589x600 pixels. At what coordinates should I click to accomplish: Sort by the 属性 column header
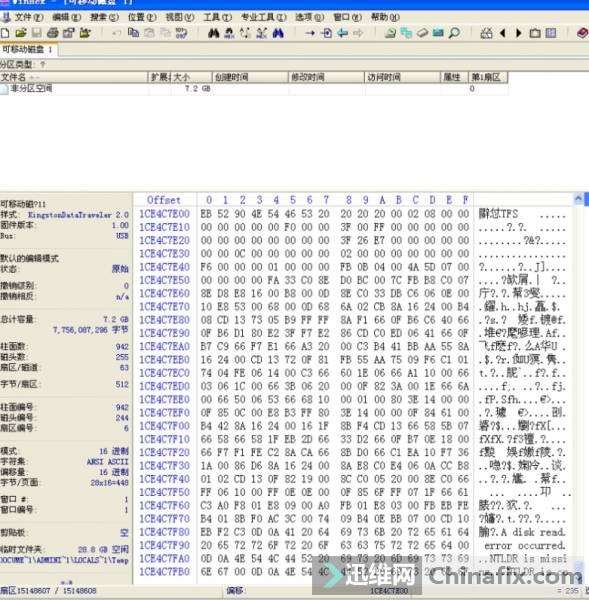coord(454,77)
